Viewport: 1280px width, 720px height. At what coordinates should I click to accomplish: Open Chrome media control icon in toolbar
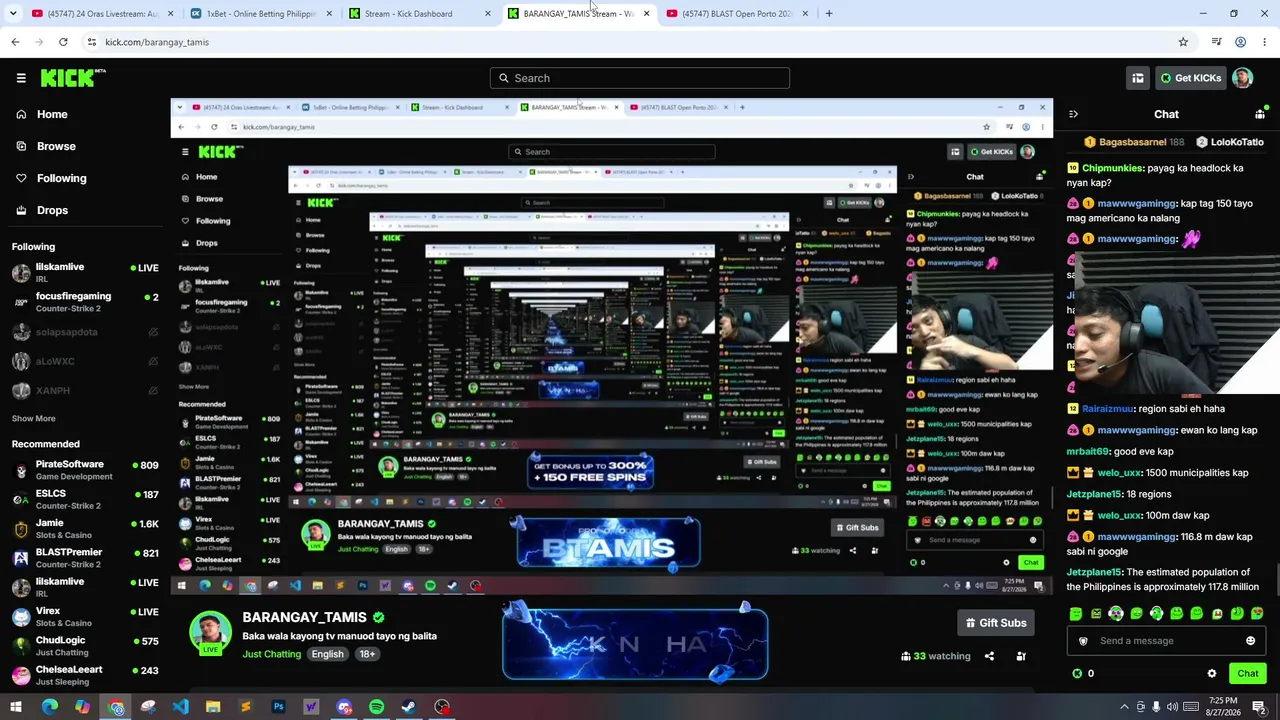(1216, 42)
